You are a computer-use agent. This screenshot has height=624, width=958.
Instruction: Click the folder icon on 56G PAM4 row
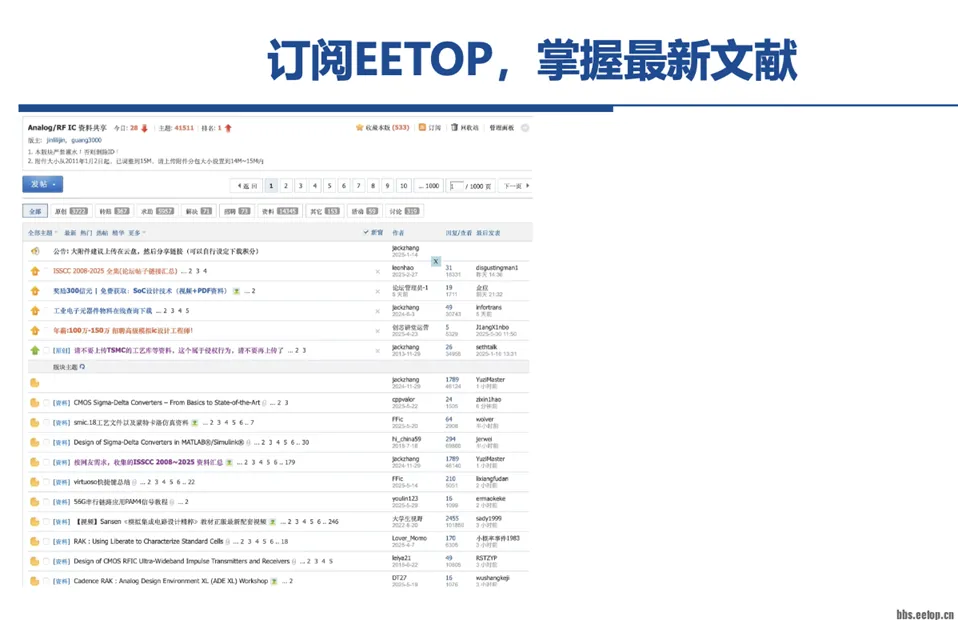(35, 502)
